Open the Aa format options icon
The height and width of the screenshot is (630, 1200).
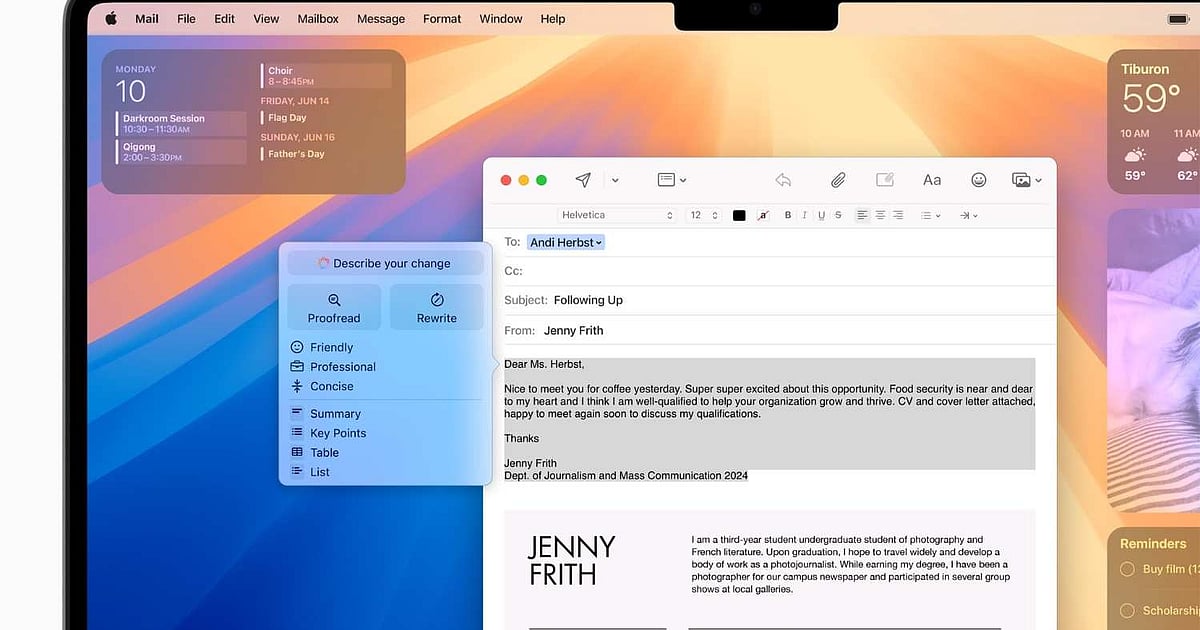[x=932, y=180]
